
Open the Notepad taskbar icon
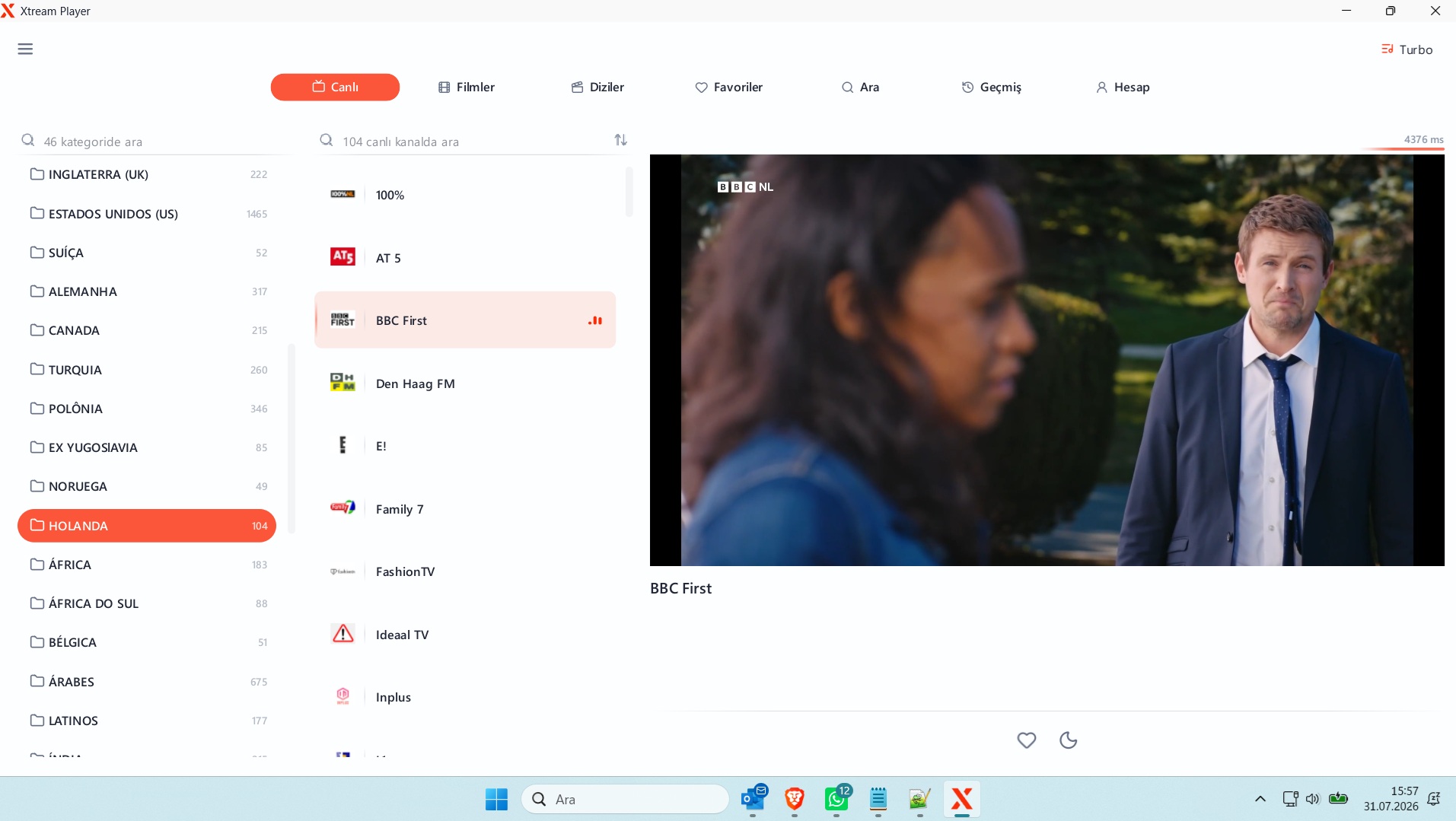pos(878,799)
